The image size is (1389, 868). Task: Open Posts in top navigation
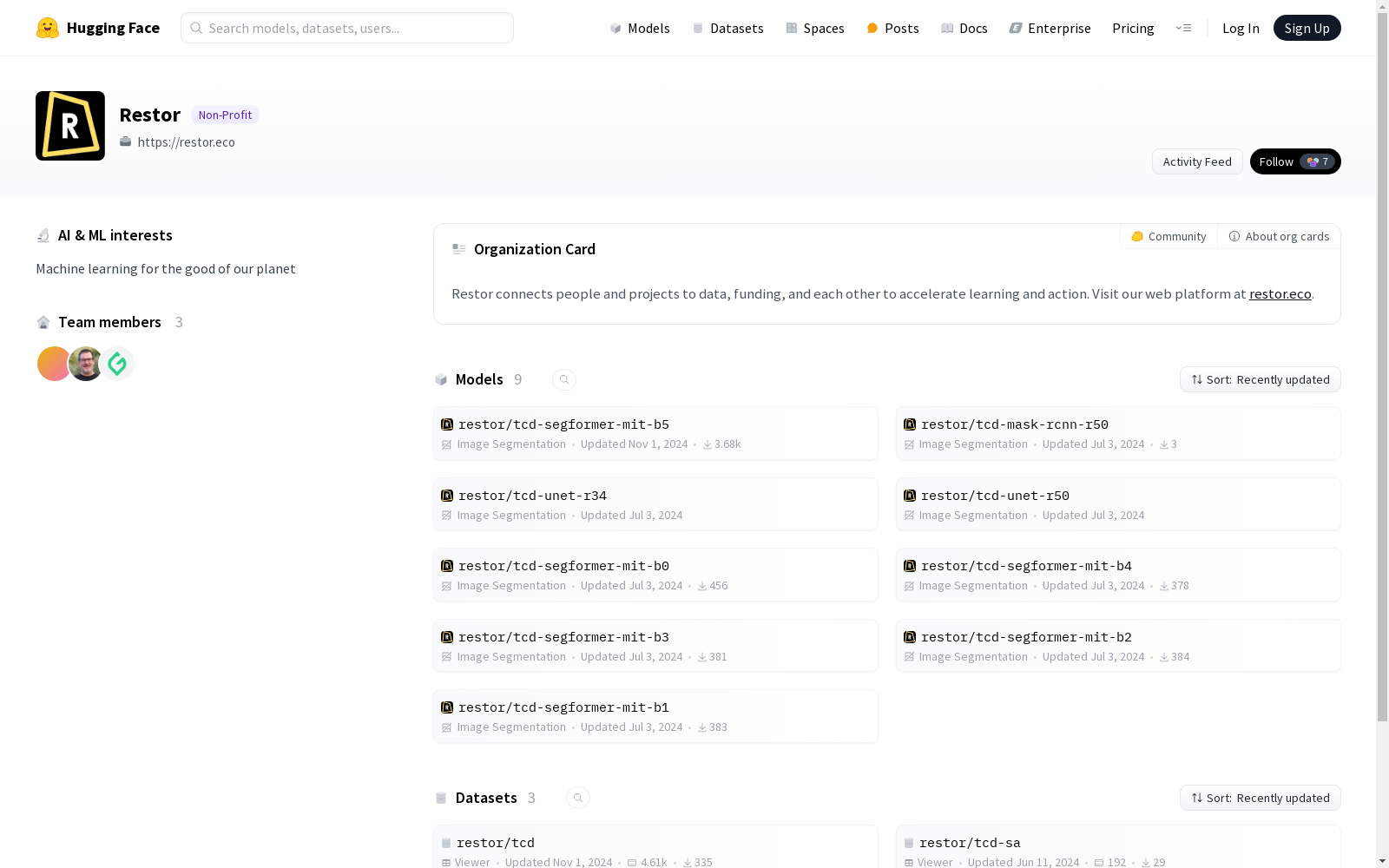(892, 28)
